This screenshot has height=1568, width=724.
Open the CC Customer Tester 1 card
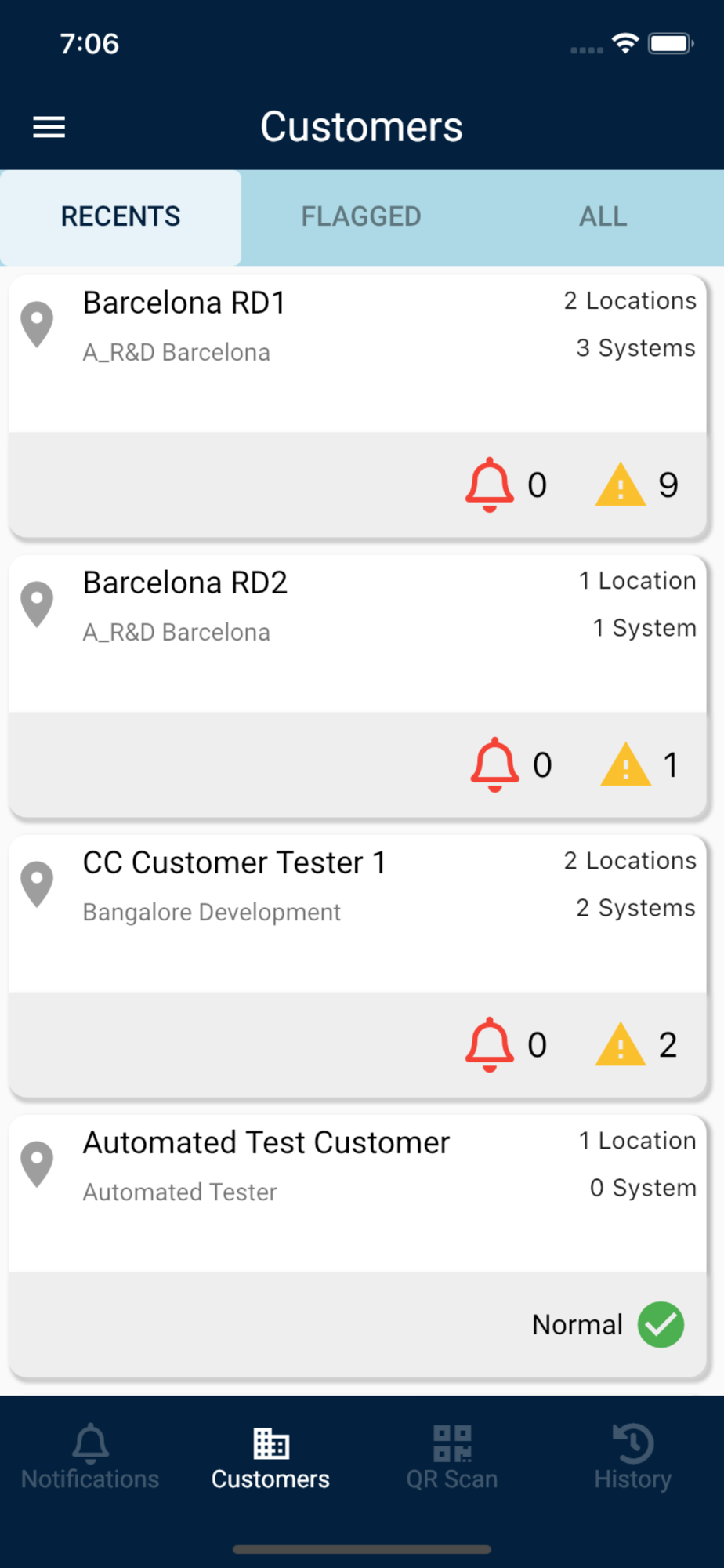[358, 966]
